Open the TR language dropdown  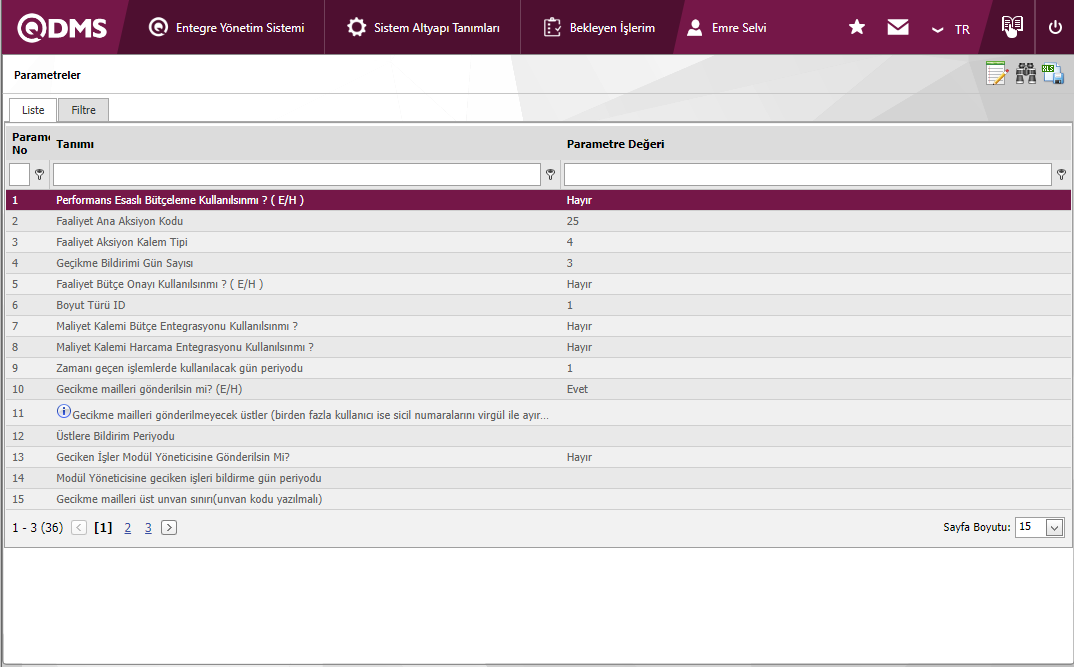951,29
